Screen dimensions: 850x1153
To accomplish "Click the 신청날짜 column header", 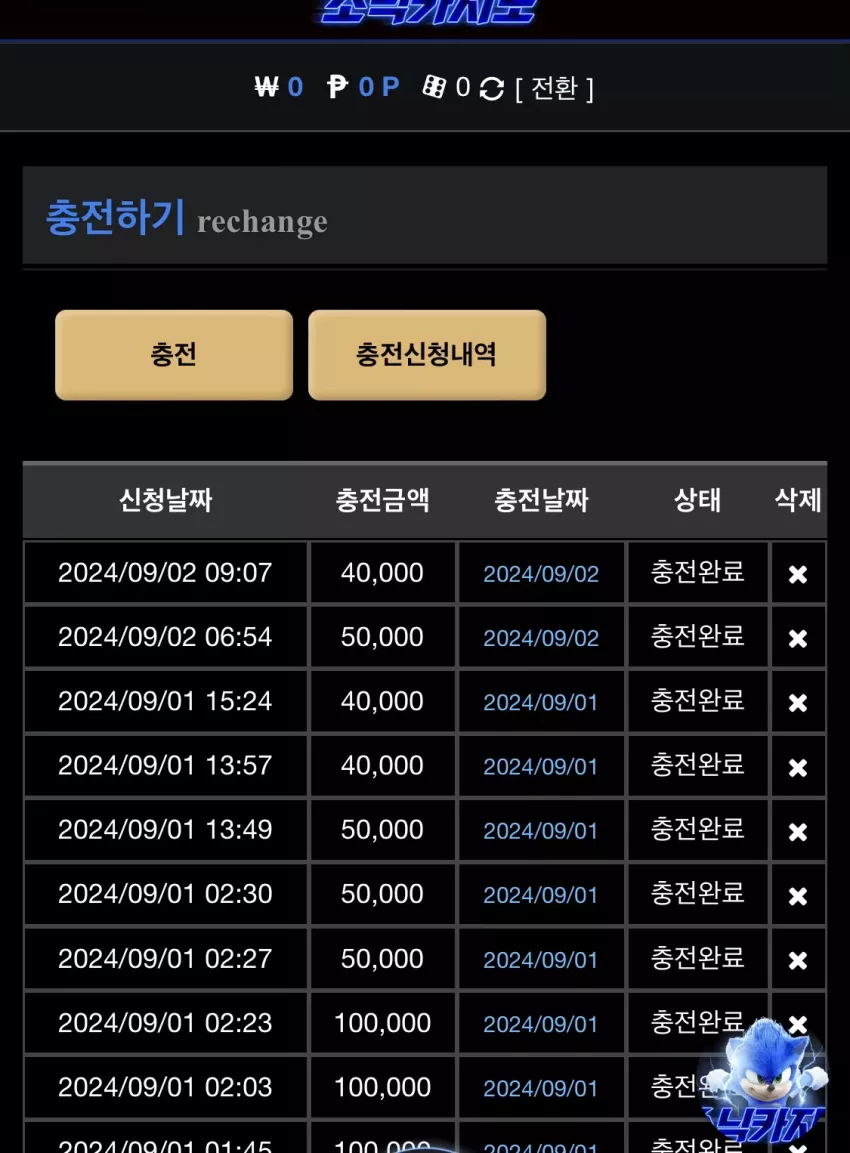I will (x=165, y=500).
